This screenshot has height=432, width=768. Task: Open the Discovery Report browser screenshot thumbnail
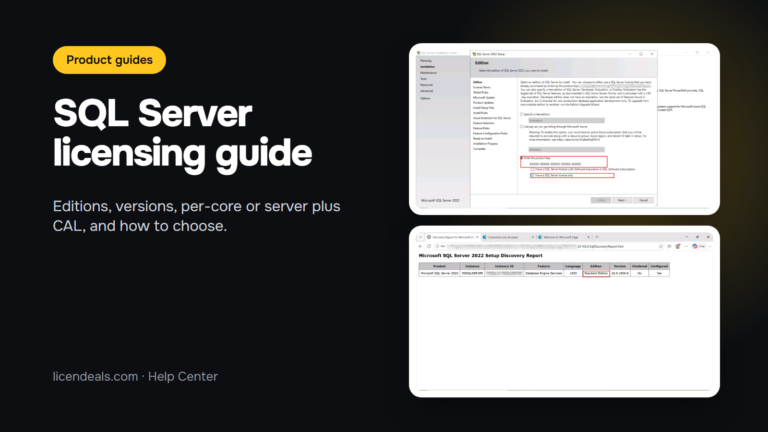click(564, 312)
